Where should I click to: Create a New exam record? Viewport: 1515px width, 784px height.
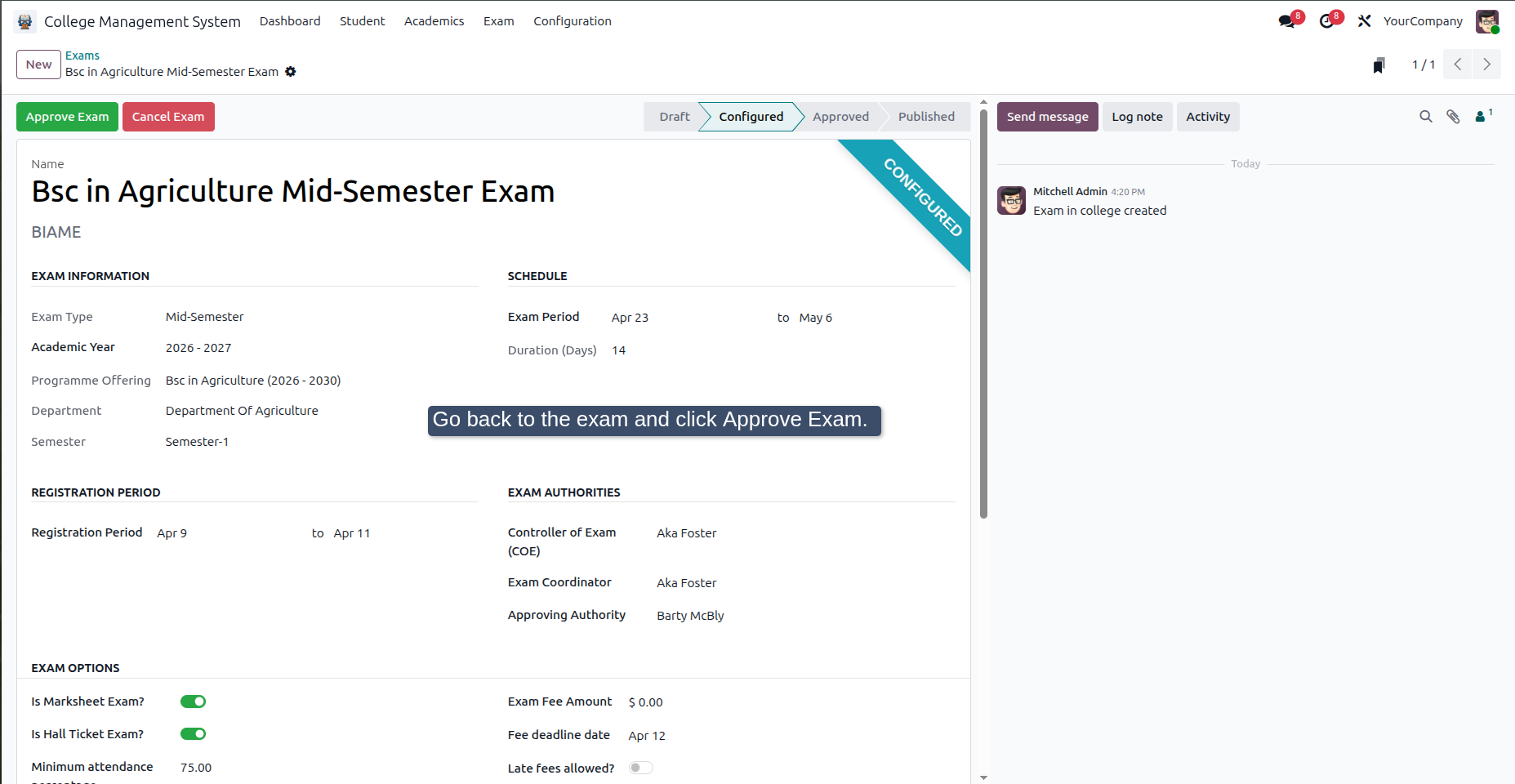coord(38,65)
